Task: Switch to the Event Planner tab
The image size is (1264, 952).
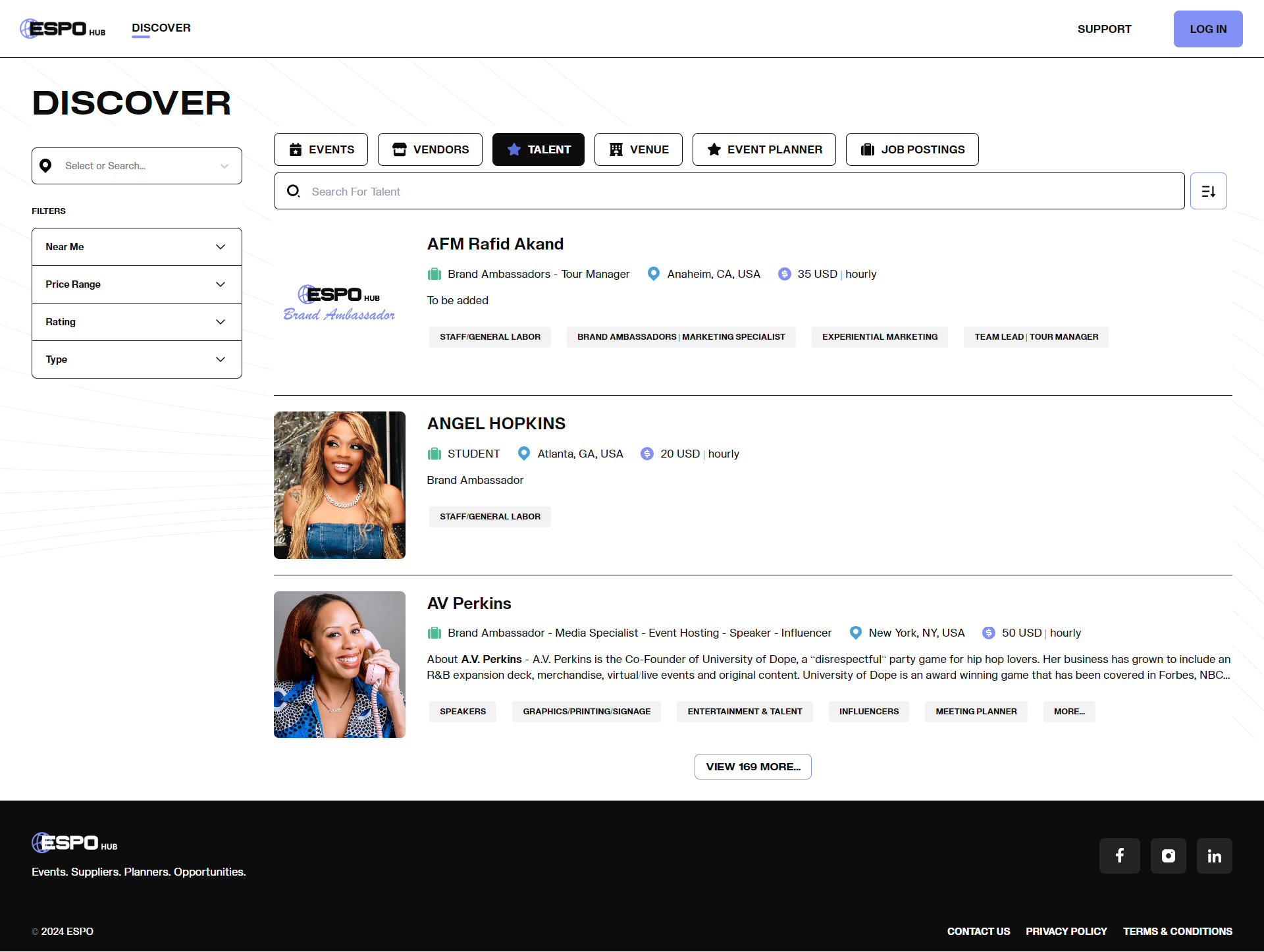Action: (x=764, y=149)
